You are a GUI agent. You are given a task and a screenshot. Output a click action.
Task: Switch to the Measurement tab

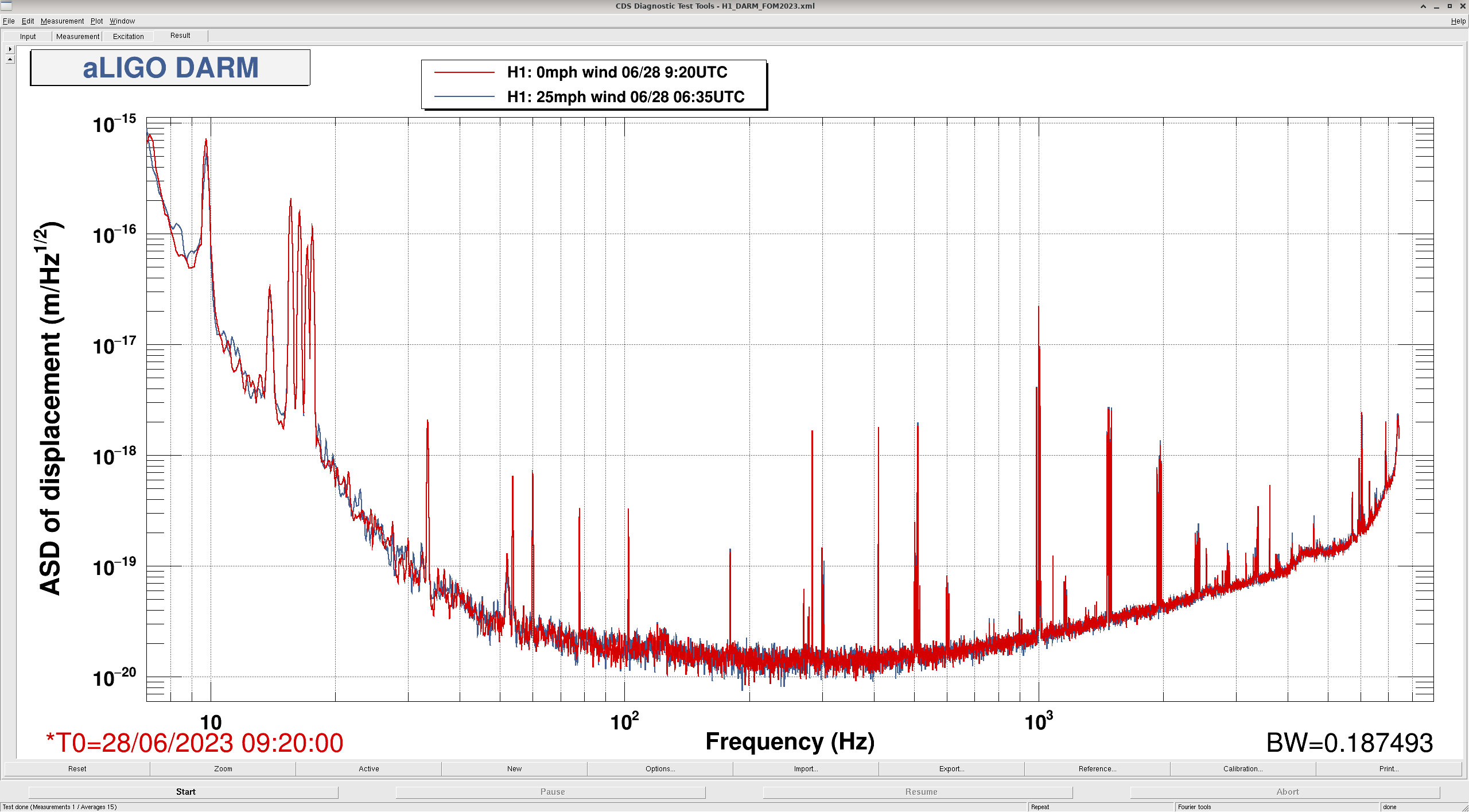[x=77, y=36]
